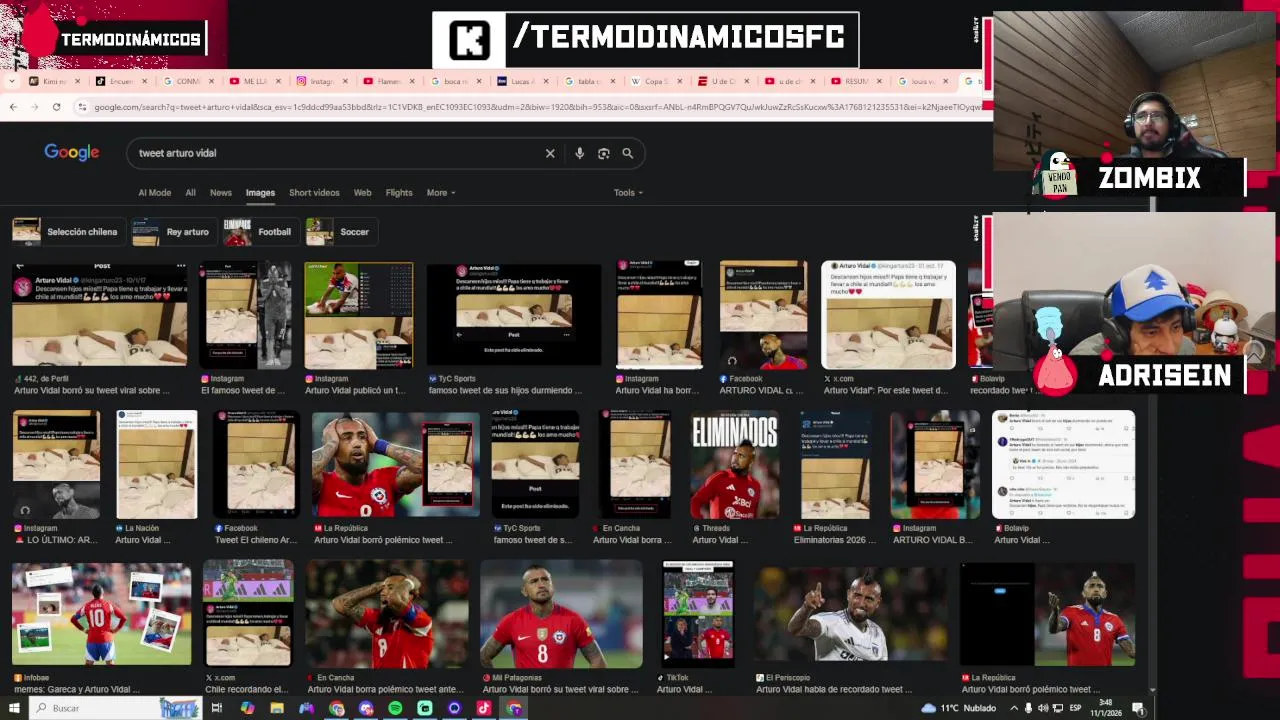Image resolution: width=1280 pixels, height=720 pixels.
Task: Expand the More search filters dropdown
Action: (441, 193)
